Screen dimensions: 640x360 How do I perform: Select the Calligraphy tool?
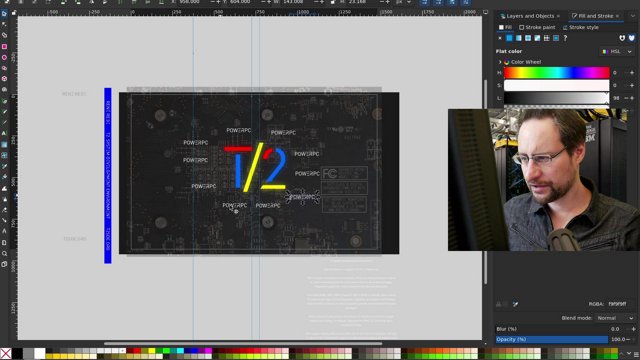click(4, 122)
